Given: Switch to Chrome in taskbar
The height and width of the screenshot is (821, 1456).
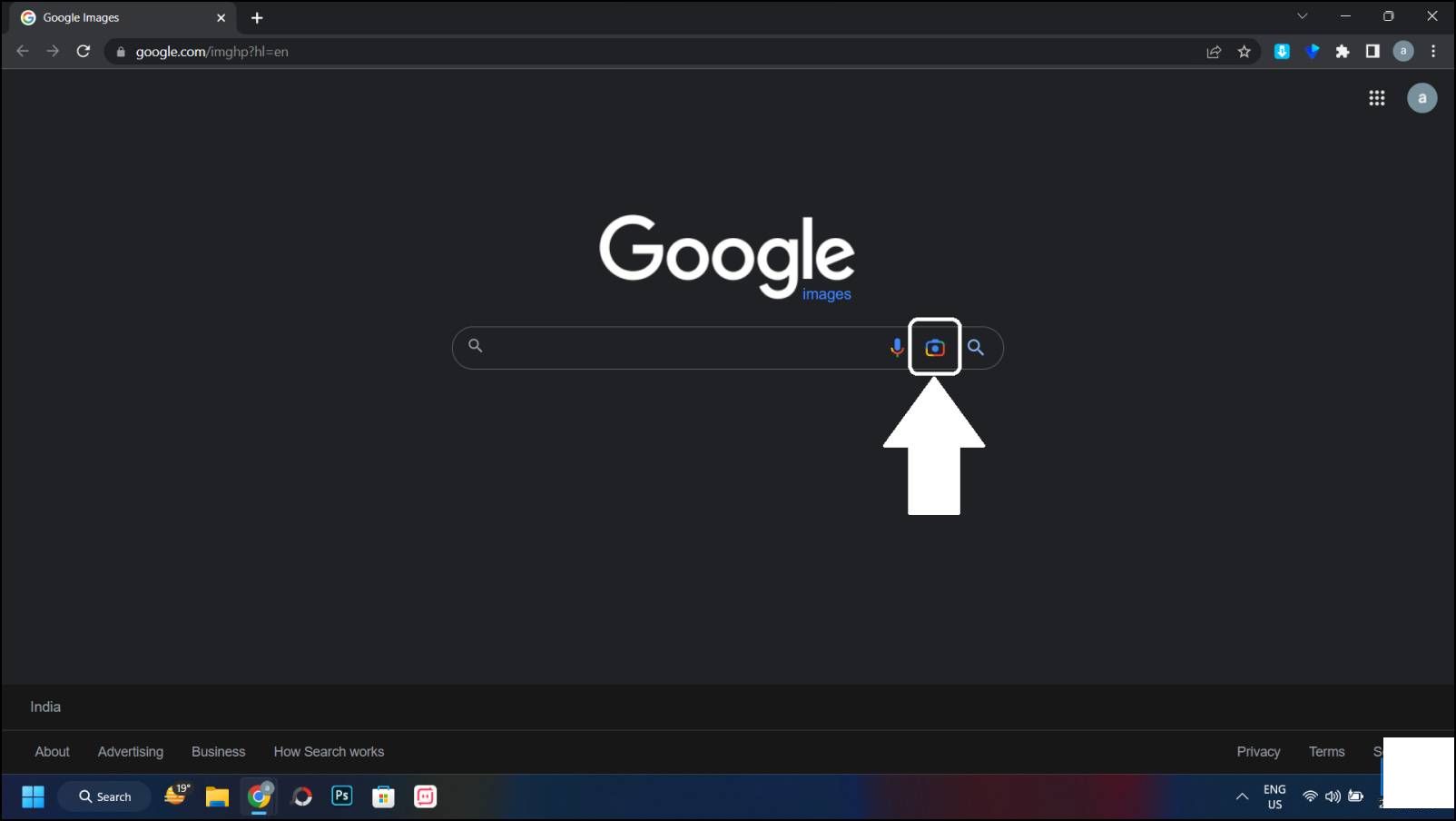Looking at the screenshot, I should click(260, 796).
